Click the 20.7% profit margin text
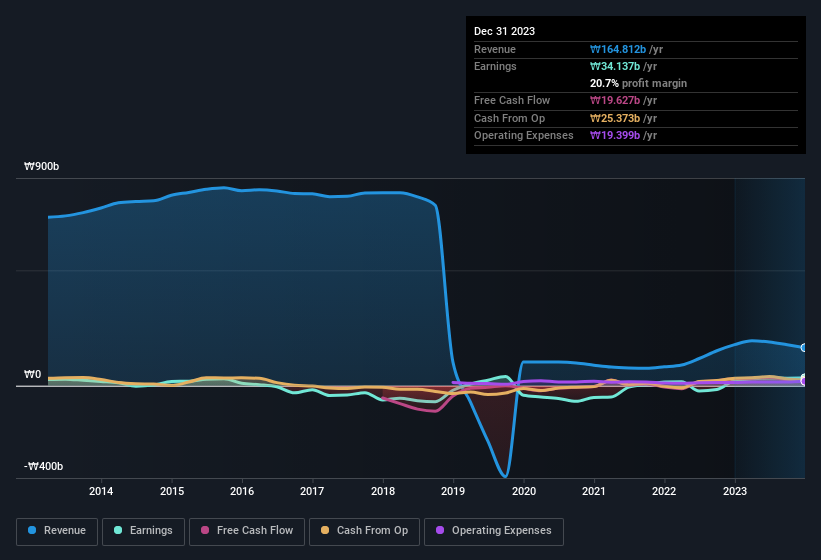The image size is (821, 560). pos(638,83)
